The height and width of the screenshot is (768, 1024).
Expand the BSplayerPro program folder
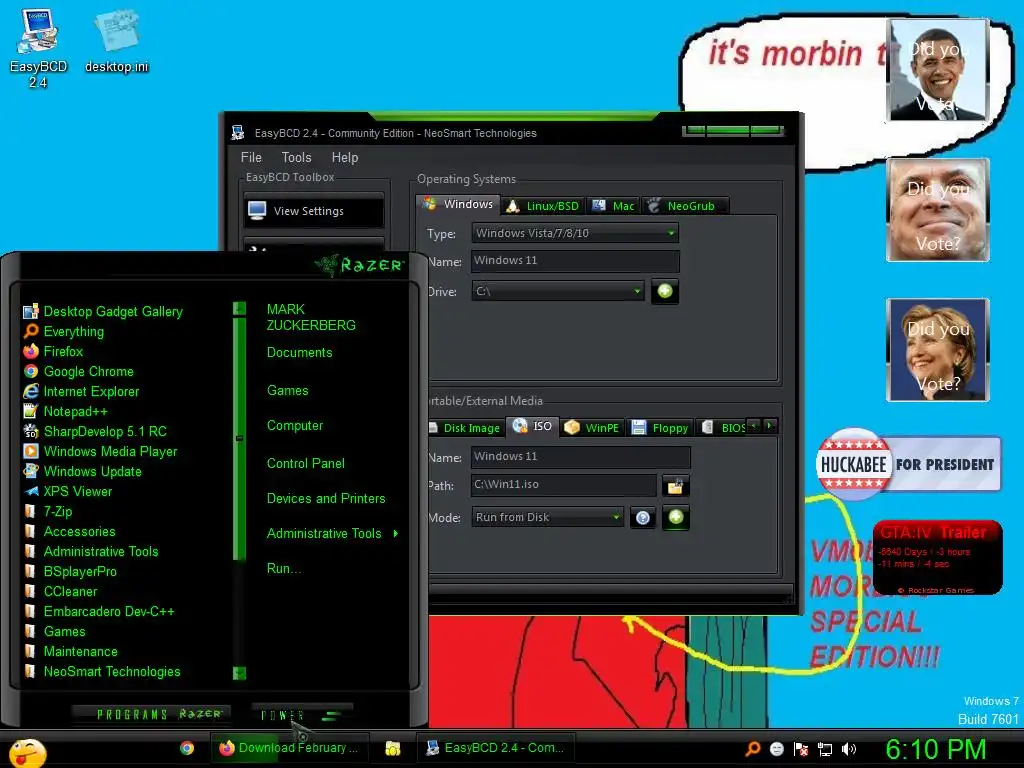[70, 571]
